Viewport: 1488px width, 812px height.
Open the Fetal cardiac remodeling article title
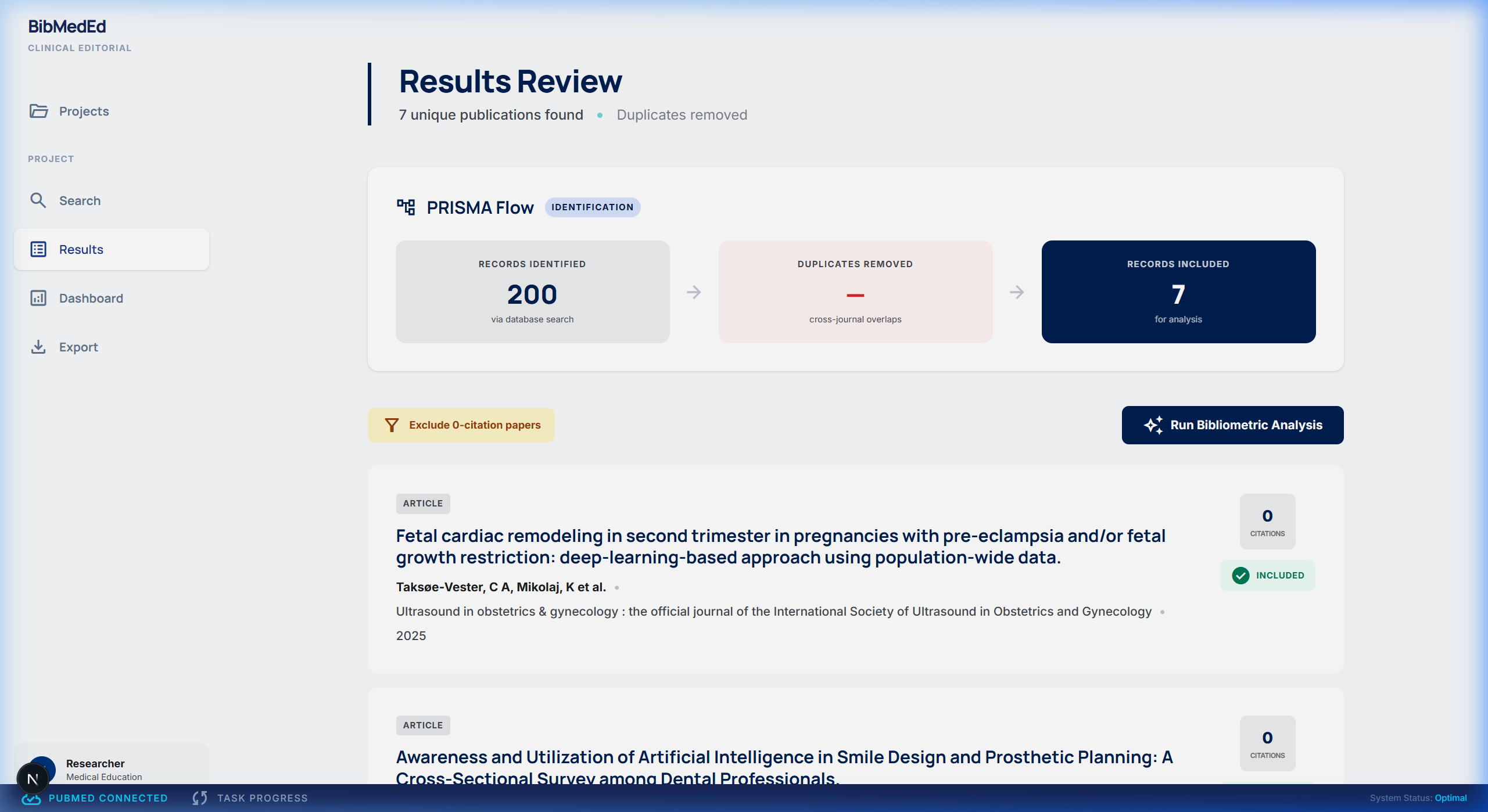tap(781, 547)
